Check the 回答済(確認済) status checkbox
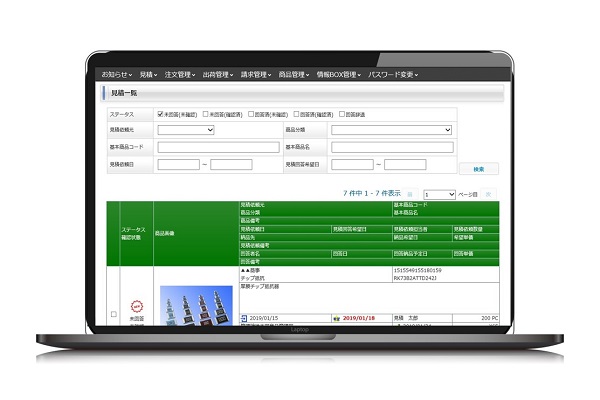The height and width of the screenshot is (400, 600). 296,114
